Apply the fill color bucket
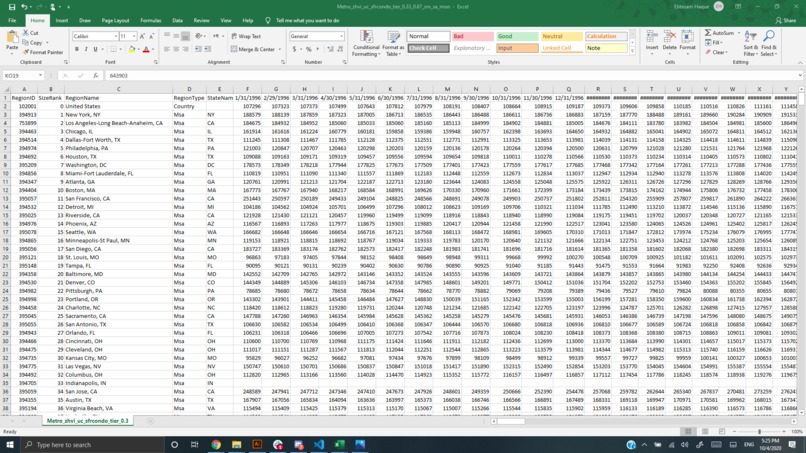 click(x=132, y=49)
